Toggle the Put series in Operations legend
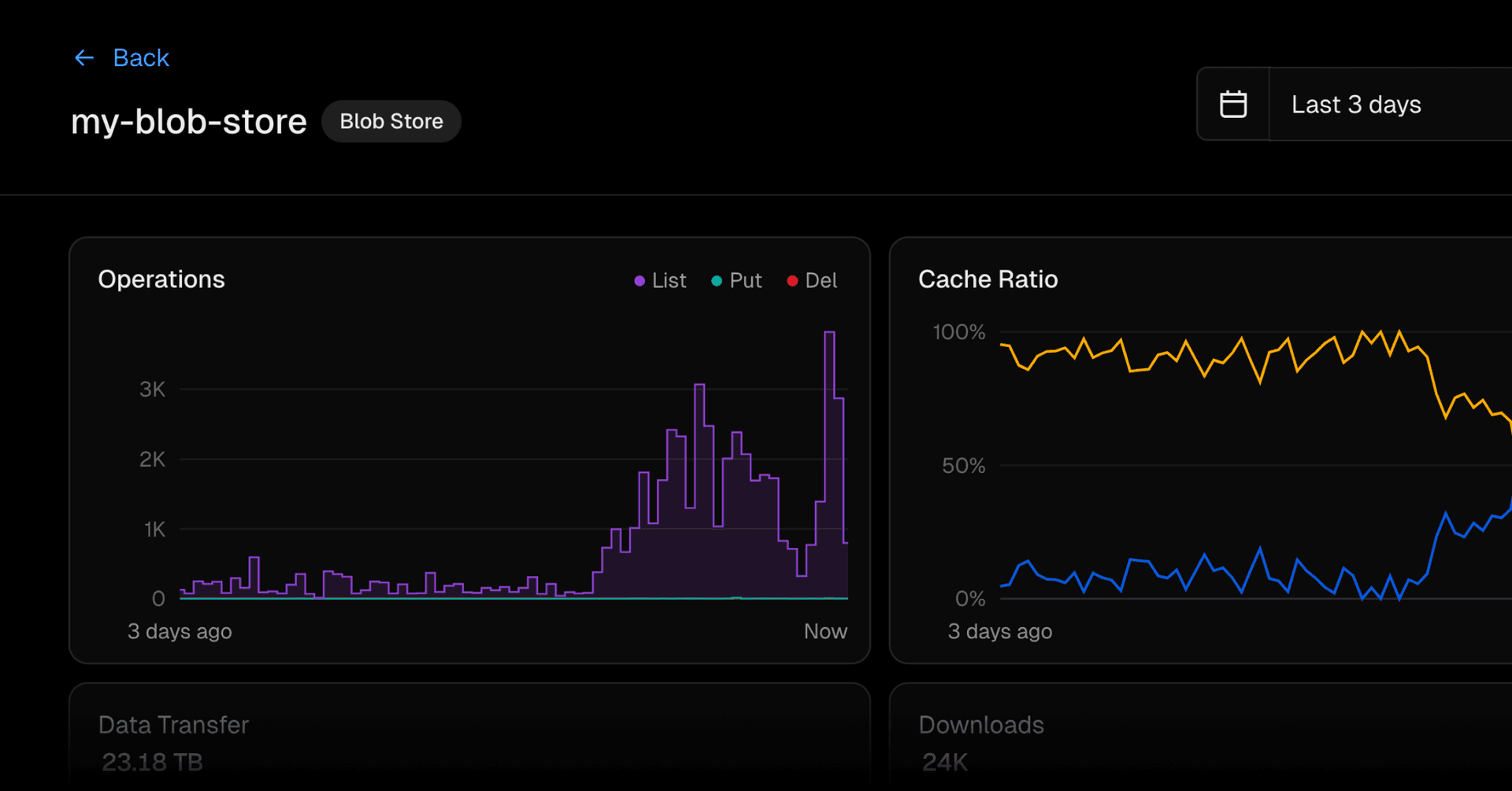The image size is (1512, 791). [x=745, y=281]
